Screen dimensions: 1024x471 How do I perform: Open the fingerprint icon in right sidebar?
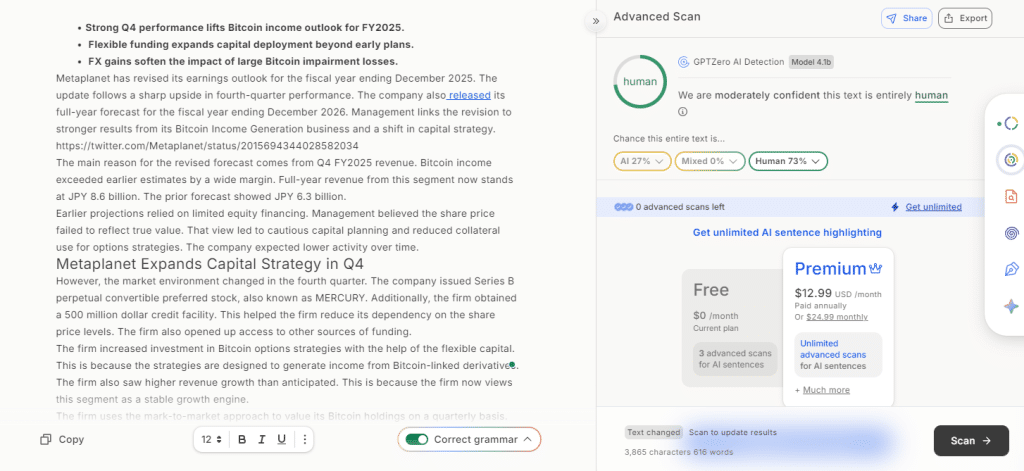point(1011,233)
